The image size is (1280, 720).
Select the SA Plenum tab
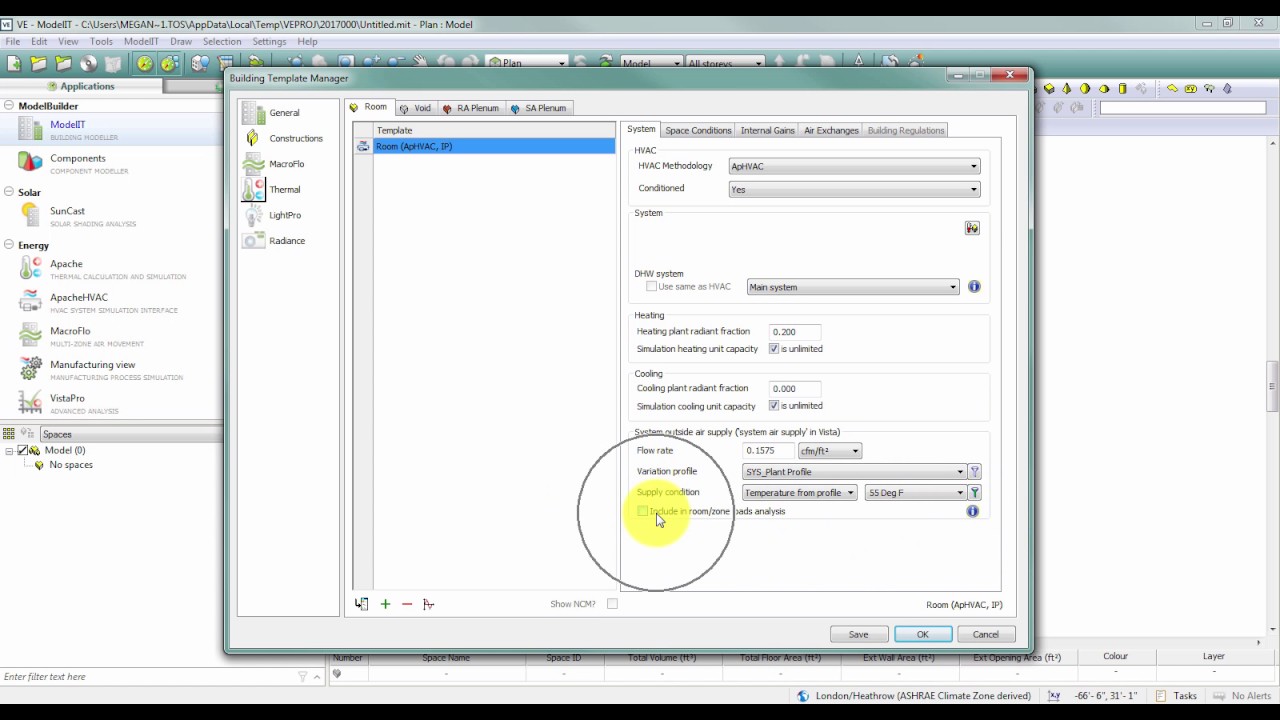(538, 108)
